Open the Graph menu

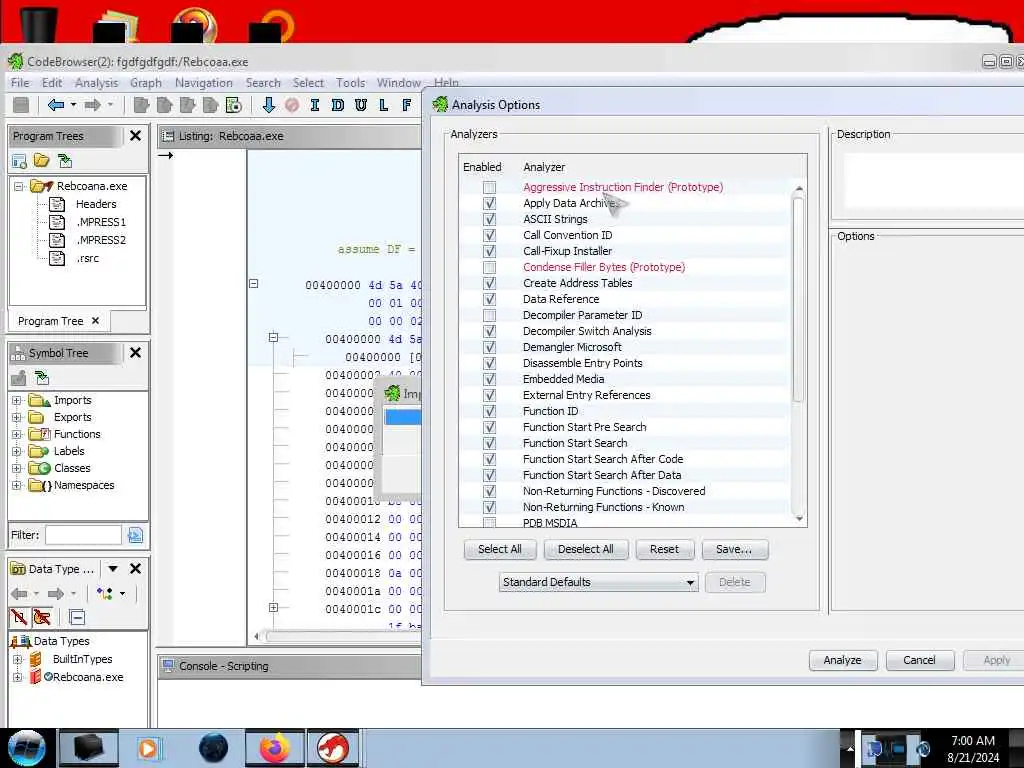(146, 83)
